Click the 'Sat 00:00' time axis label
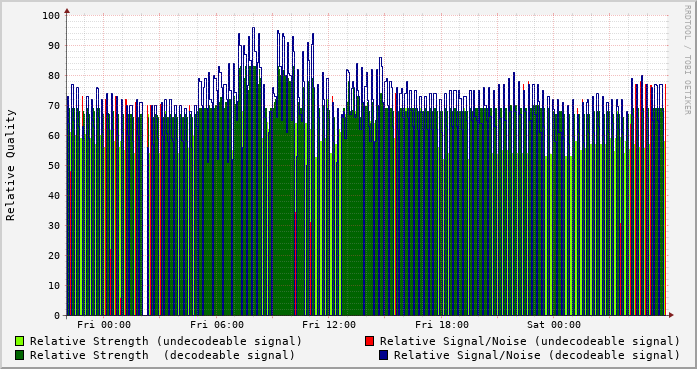Screen dimensions: 697x369 (x=554, y=325)
